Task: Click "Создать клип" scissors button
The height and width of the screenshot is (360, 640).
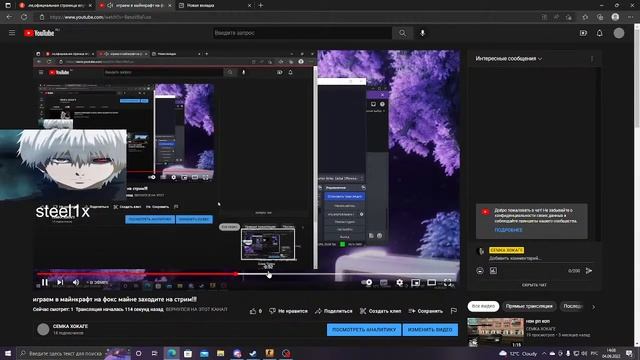Action: point(380,311)
